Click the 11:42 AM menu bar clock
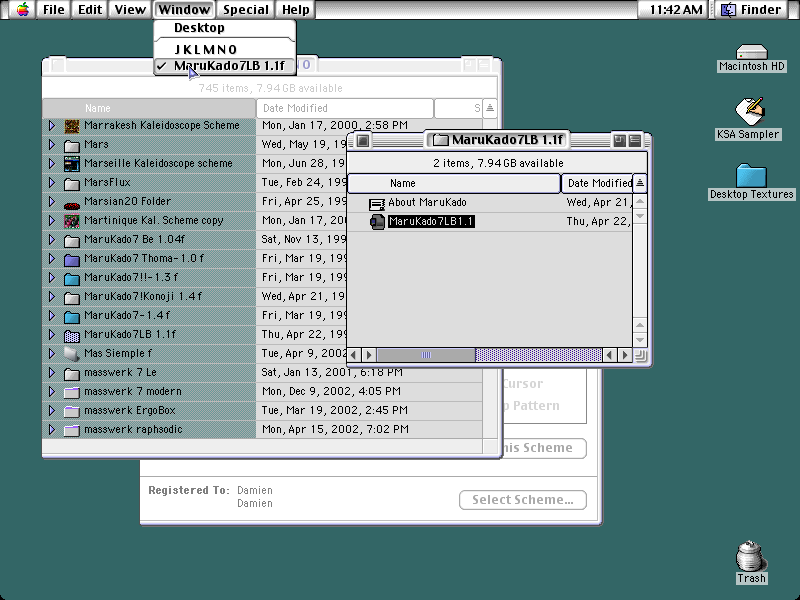The image size is (800, 600). 676,9
